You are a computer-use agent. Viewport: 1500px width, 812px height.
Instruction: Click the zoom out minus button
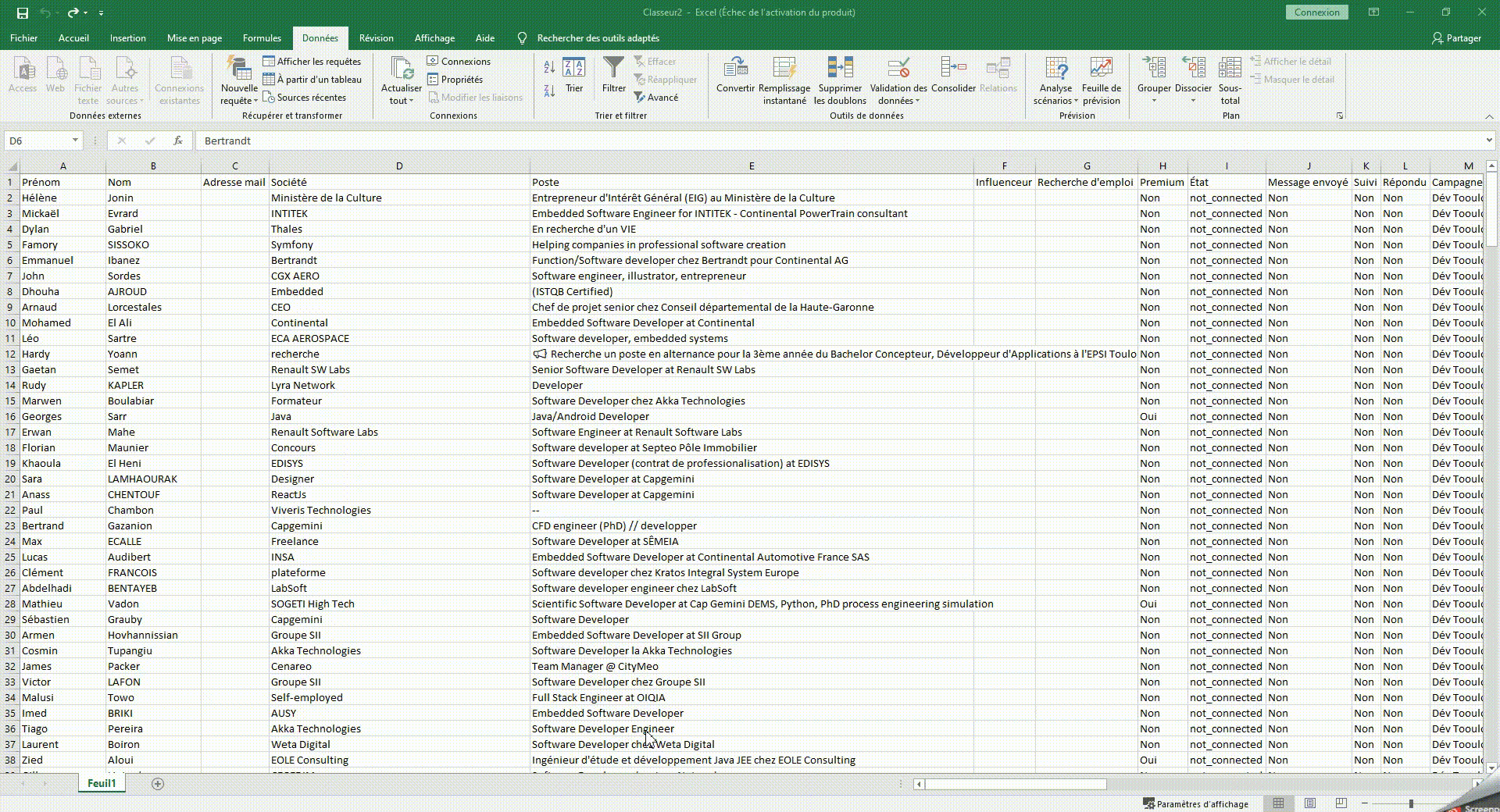(x=1365, y=803)
